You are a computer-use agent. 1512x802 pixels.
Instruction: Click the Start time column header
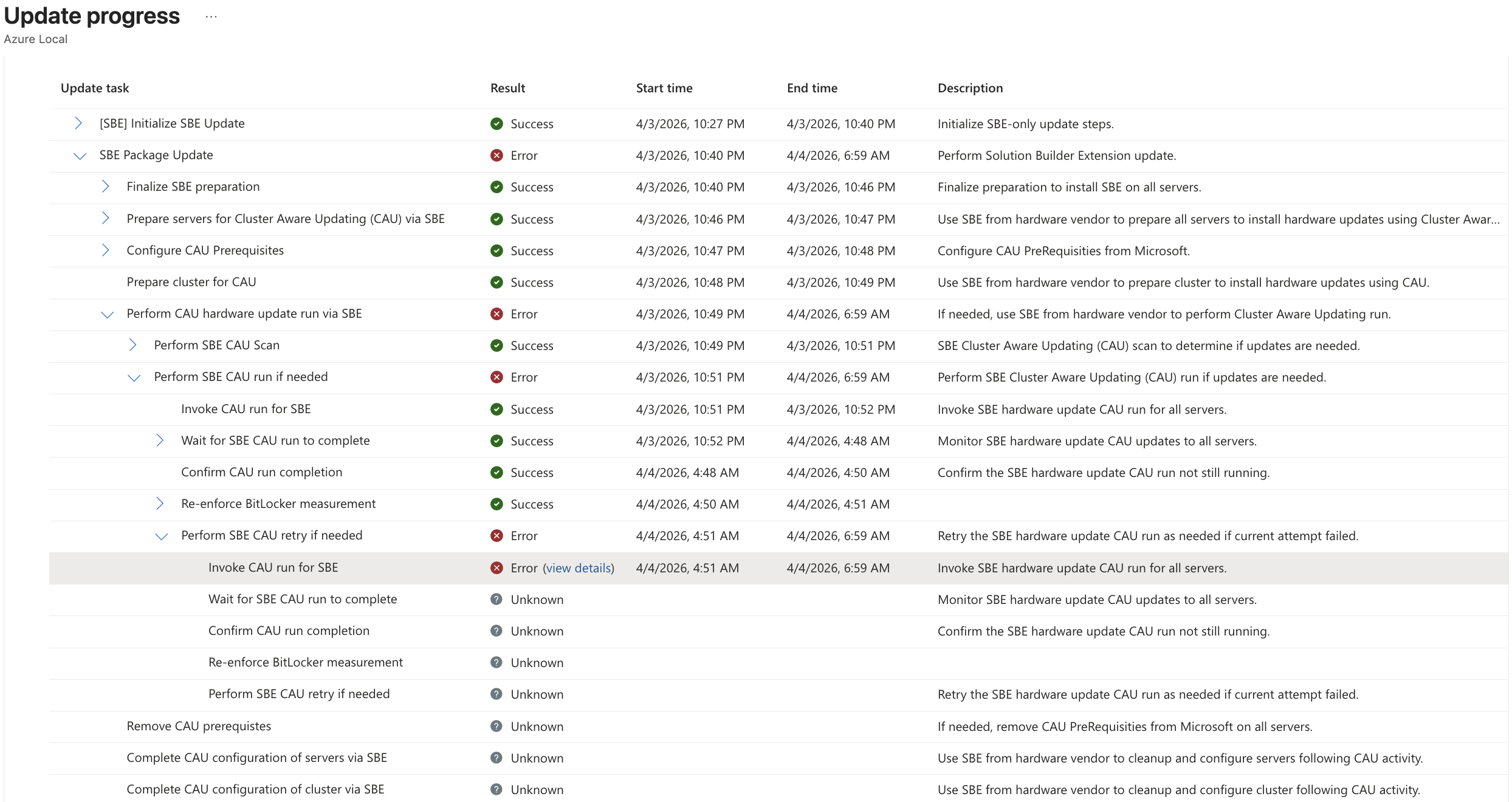(664, 88)
